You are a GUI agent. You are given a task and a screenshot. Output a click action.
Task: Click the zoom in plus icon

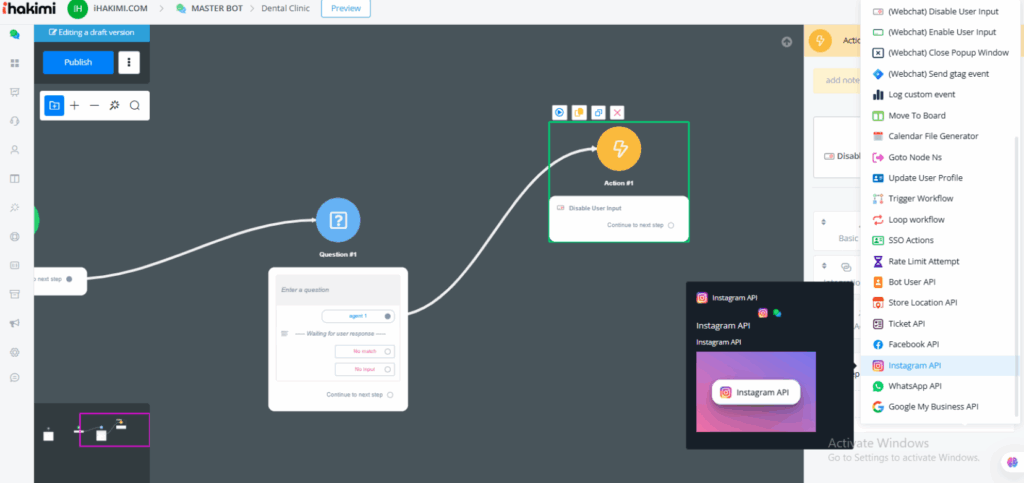pyautogui.click(x=74, y=105)
